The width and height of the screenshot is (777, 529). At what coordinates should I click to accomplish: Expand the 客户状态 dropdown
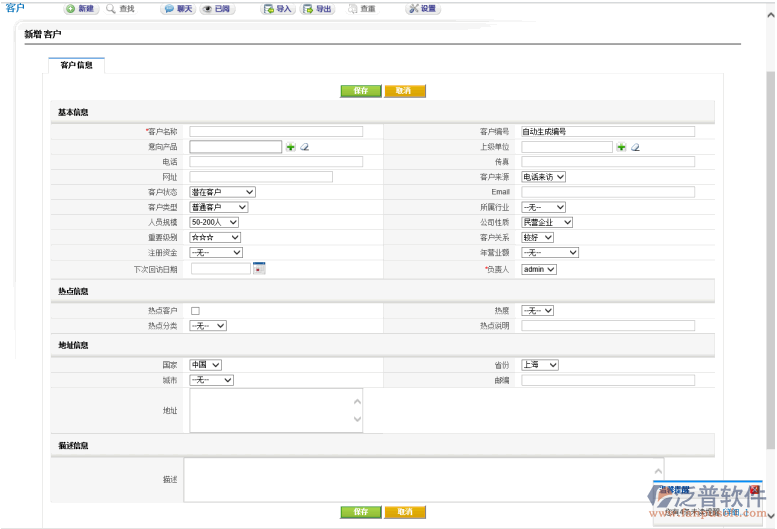pyautogui.click(x=222, y=192)
